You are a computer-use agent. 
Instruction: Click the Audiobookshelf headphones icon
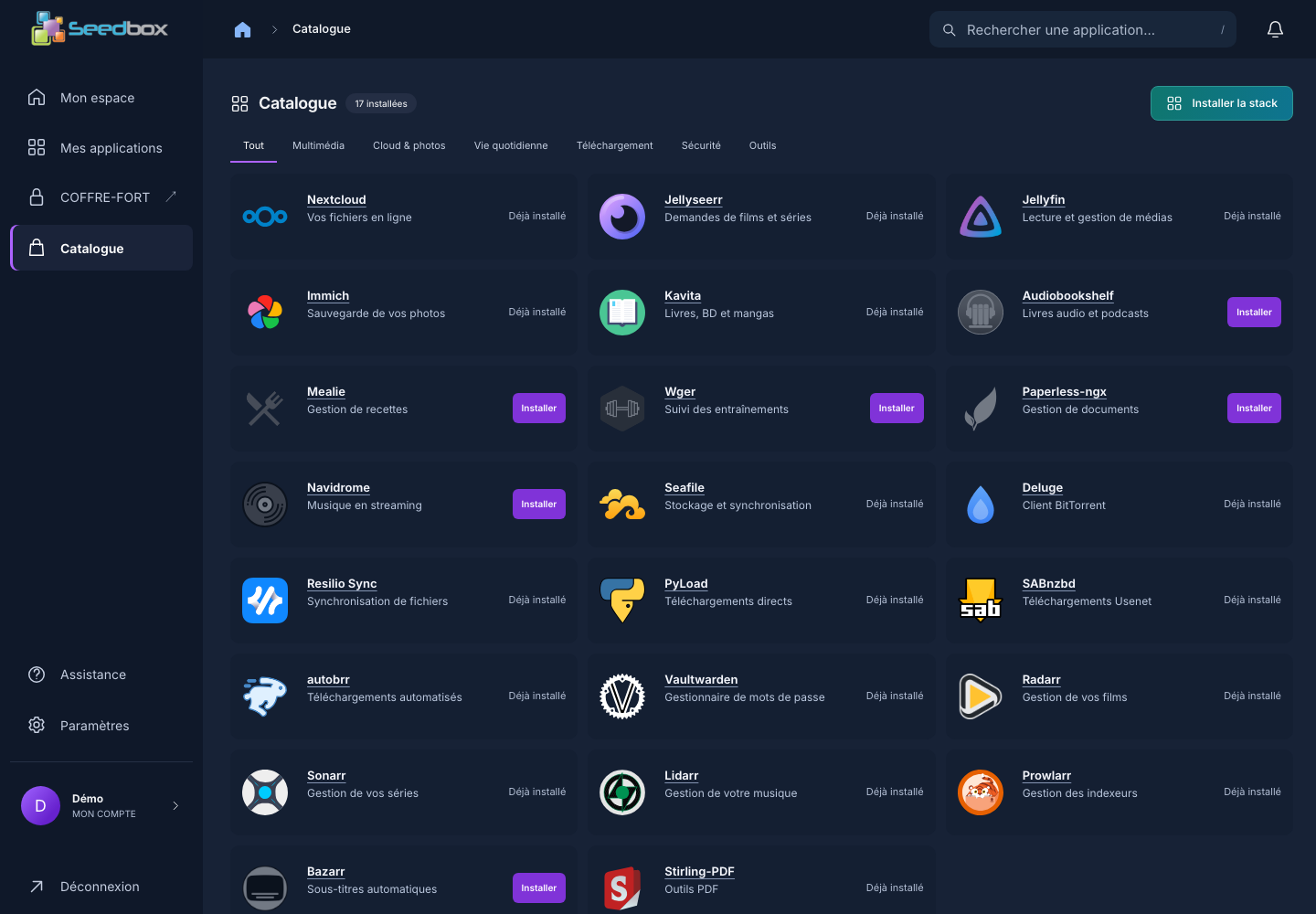pyautogui.click(x=981, y=313)
